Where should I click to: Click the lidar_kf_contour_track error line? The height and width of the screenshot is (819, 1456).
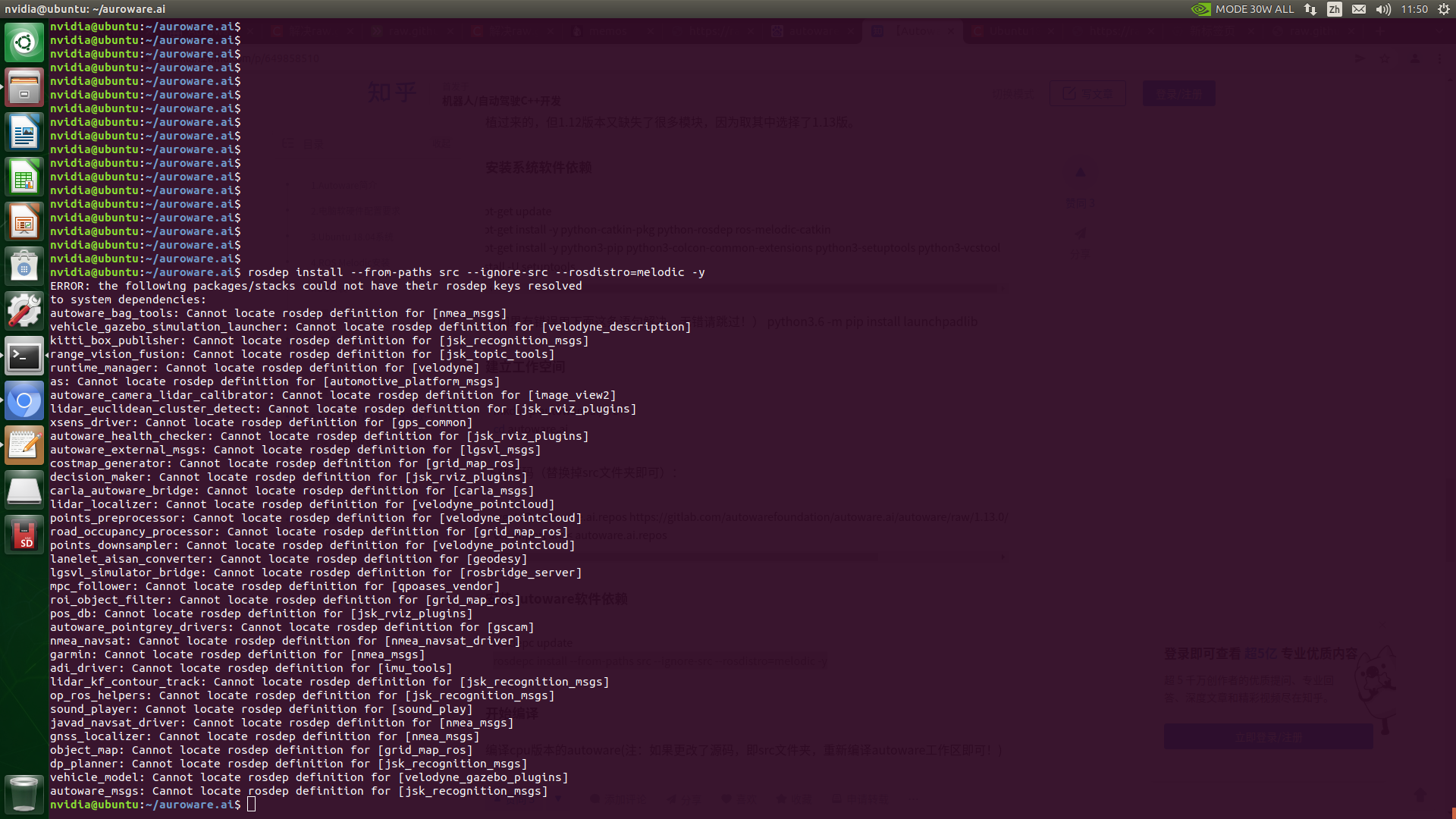click(330, 682)
